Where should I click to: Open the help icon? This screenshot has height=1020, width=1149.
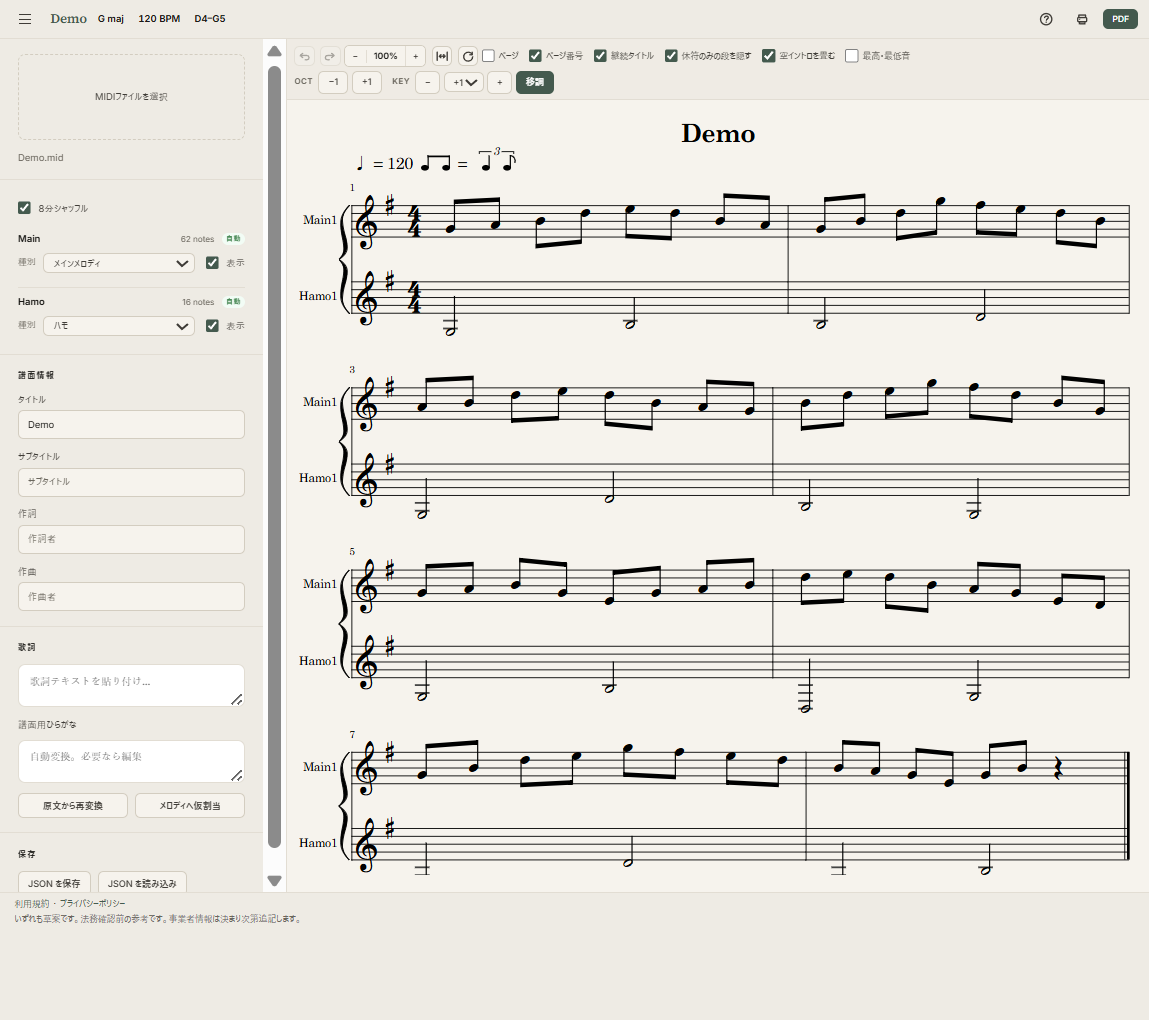[x=1046, y=19]
